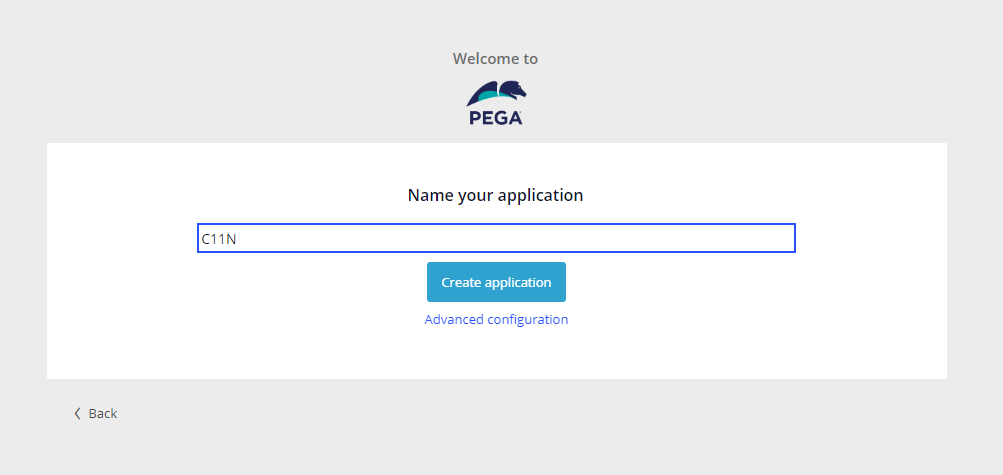Image resolution: width=1003 pixels, height=475 pixels.
Task: Click the "Name your application" heading
Action: tap(495, 195)
